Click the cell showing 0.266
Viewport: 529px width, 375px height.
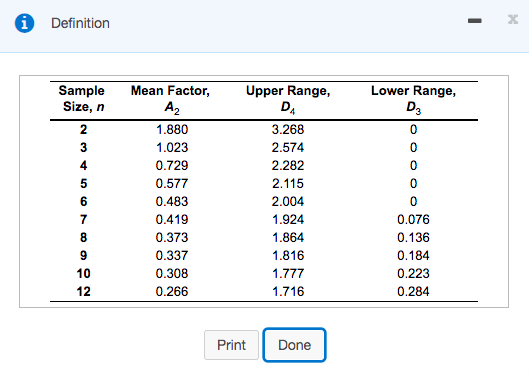(172, 291)
